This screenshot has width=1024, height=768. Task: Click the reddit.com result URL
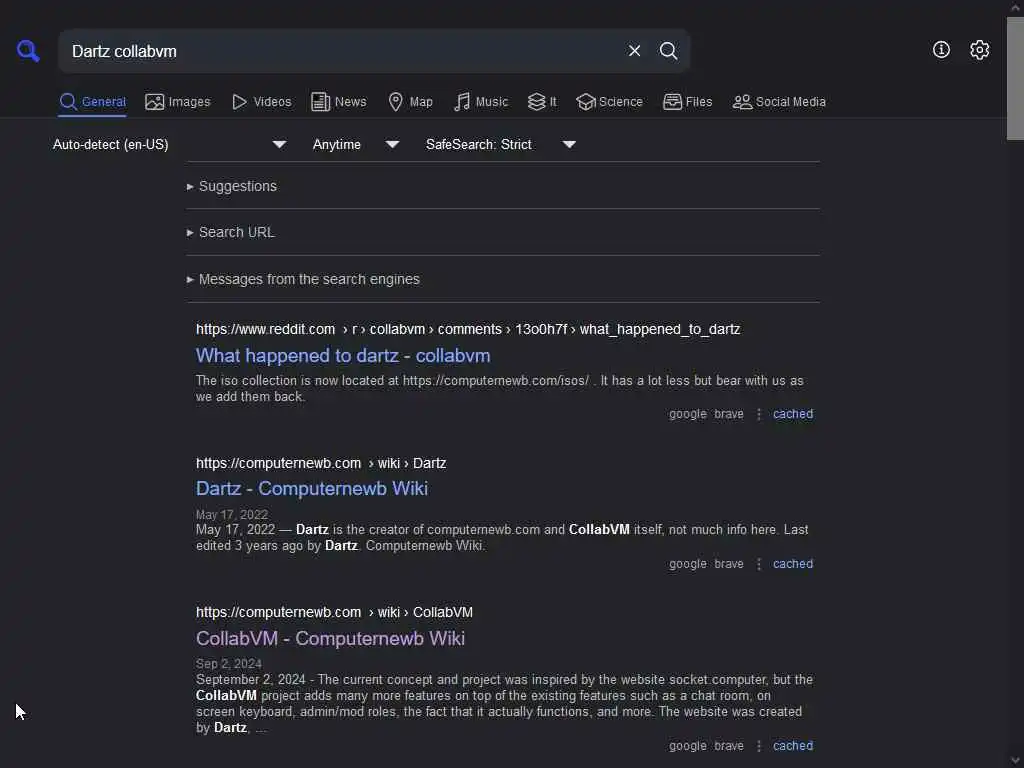pos(468,329)
